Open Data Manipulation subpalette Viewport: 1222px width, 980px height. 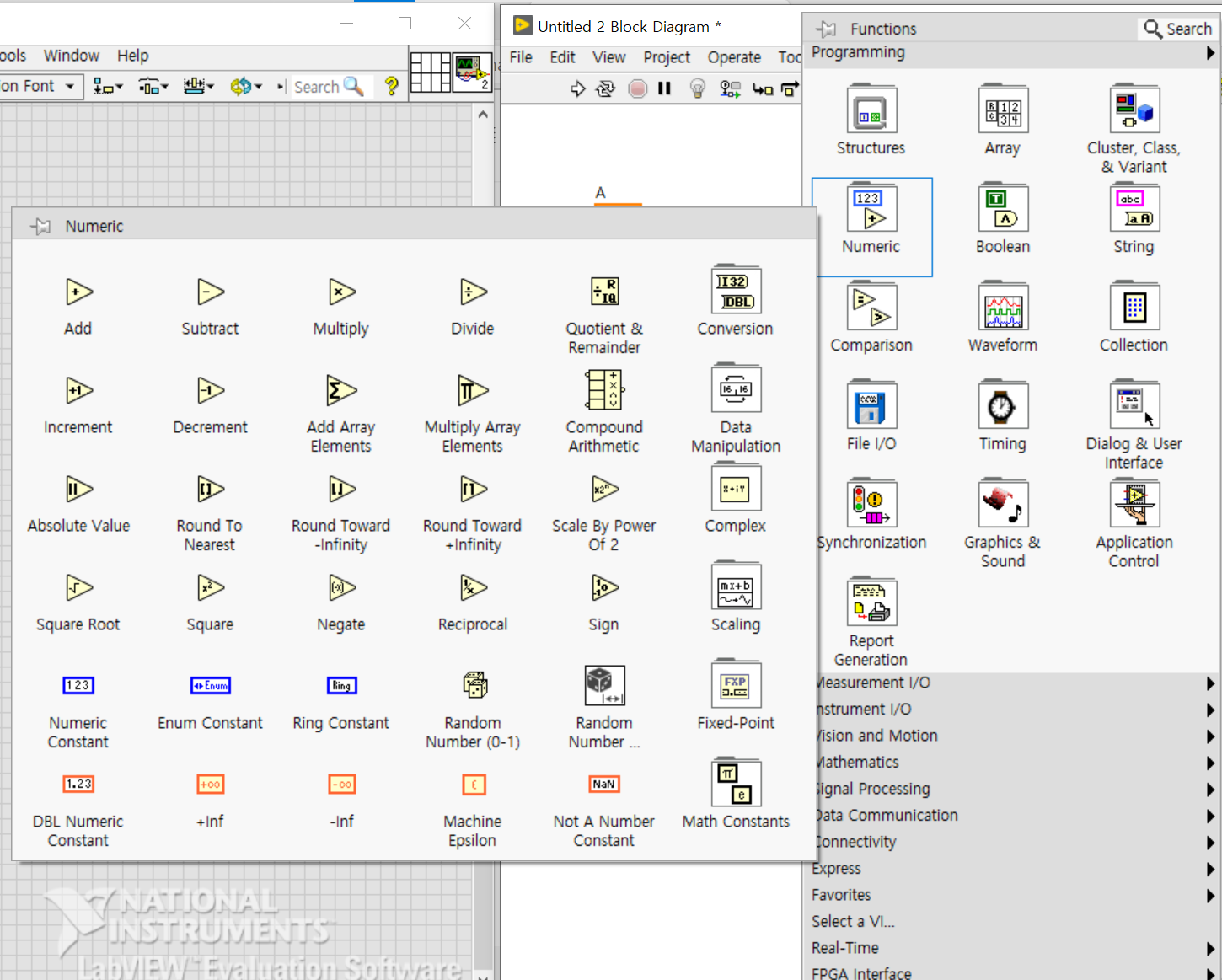coord(736,388)
